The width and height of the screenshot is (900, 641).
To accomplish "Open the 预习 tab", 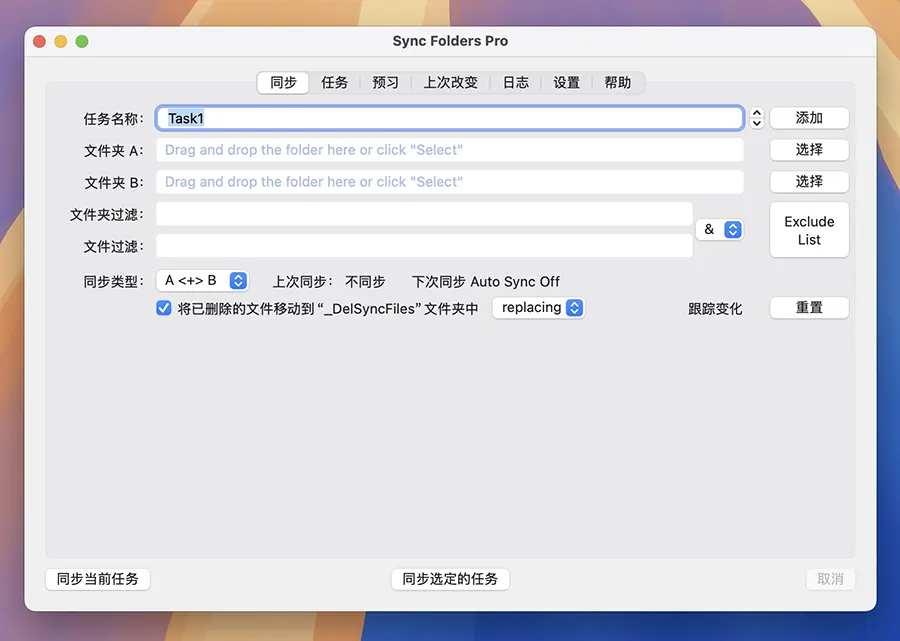I will pos(385,83).
